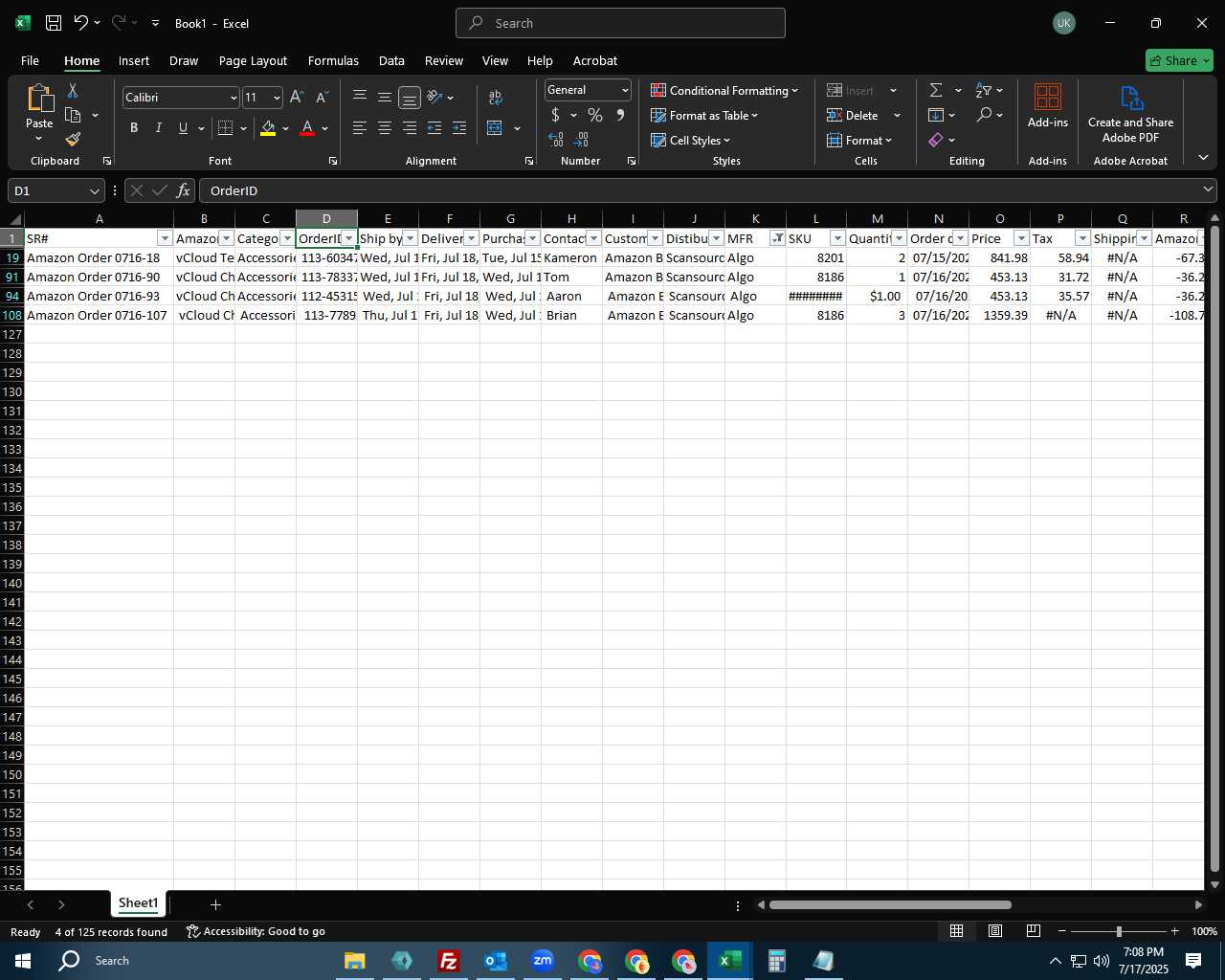Switch to the Page Layout tab
Viewport: 1225px width, 980px height.
point(253,60)
